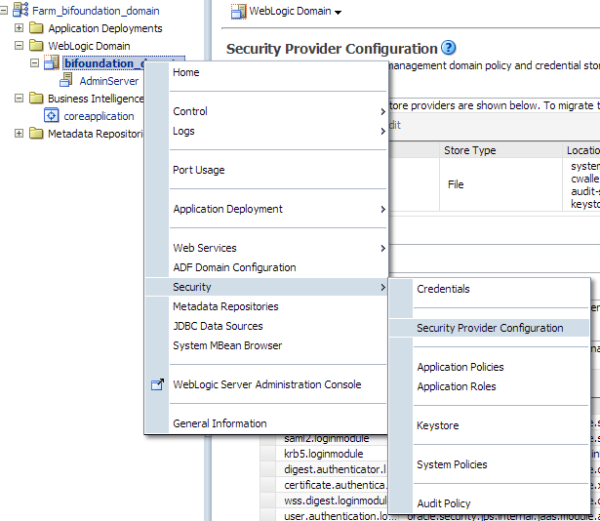Expand the Control submenu arrow
600x521 pixels.
(x=383, y=111)
